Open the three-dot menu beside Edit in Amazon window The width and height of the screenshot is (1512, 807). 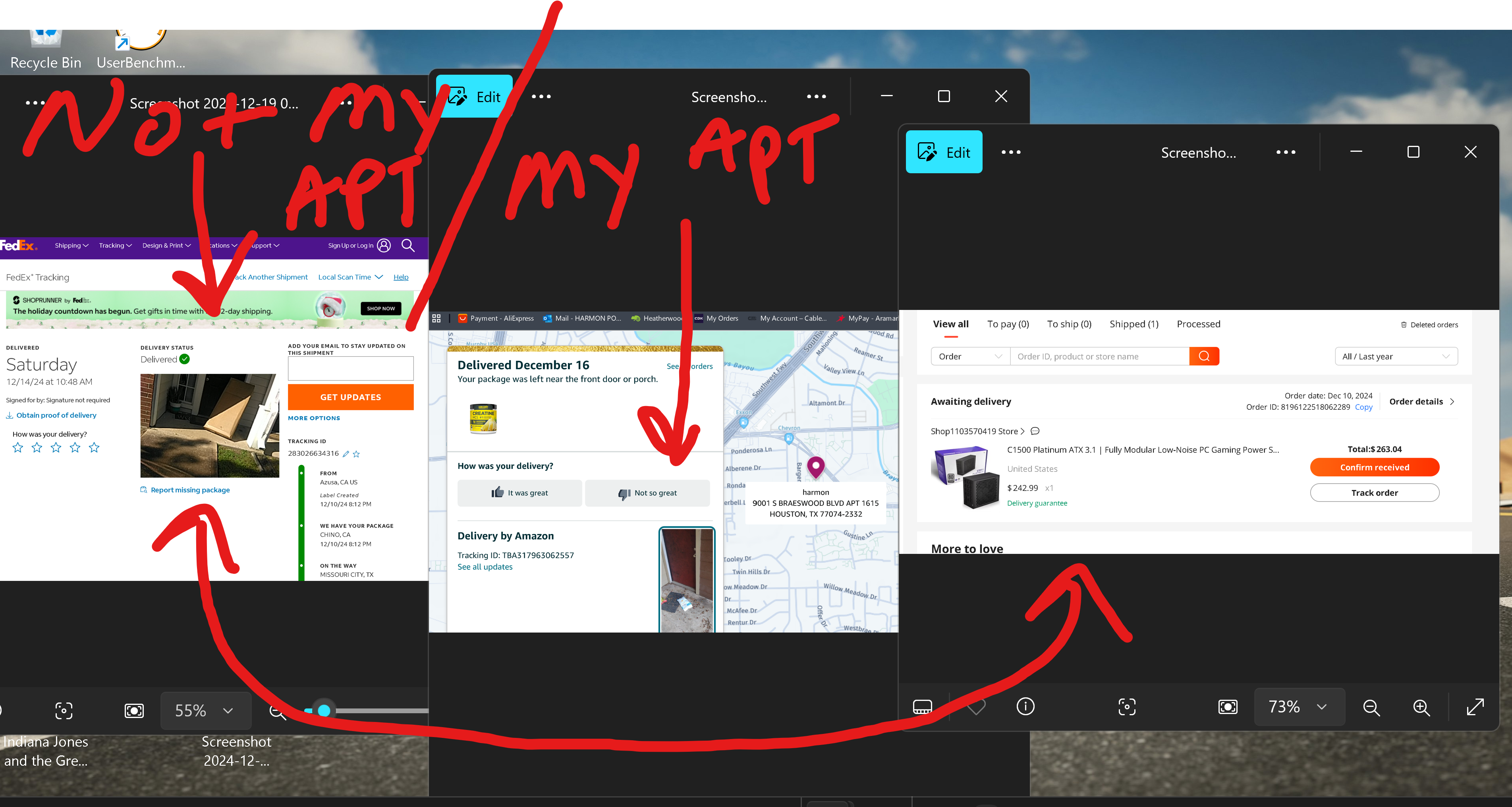[x=541, y=96]
